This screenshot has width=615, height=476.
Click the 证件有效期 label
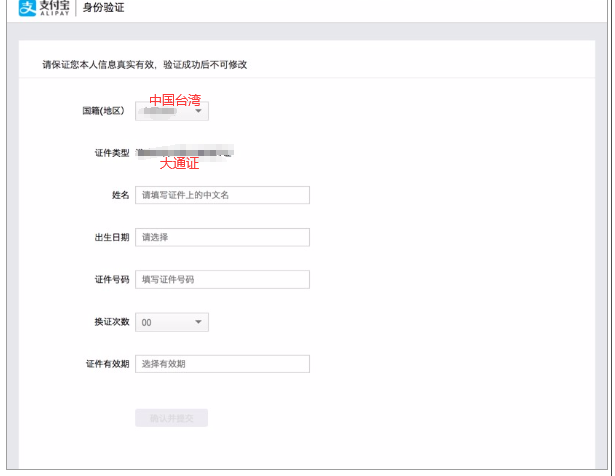107,364
